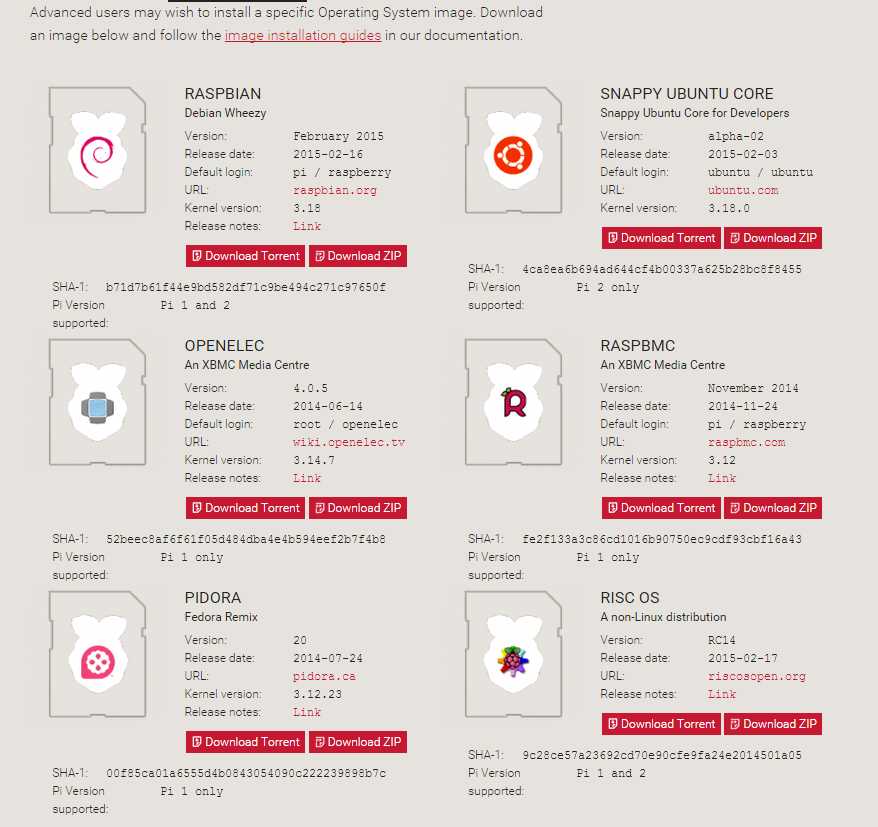Screen dimensions: 878x827
Task: Visit the raspbian.org URL link
Action: pyautogui.click(x=335, y=190)
